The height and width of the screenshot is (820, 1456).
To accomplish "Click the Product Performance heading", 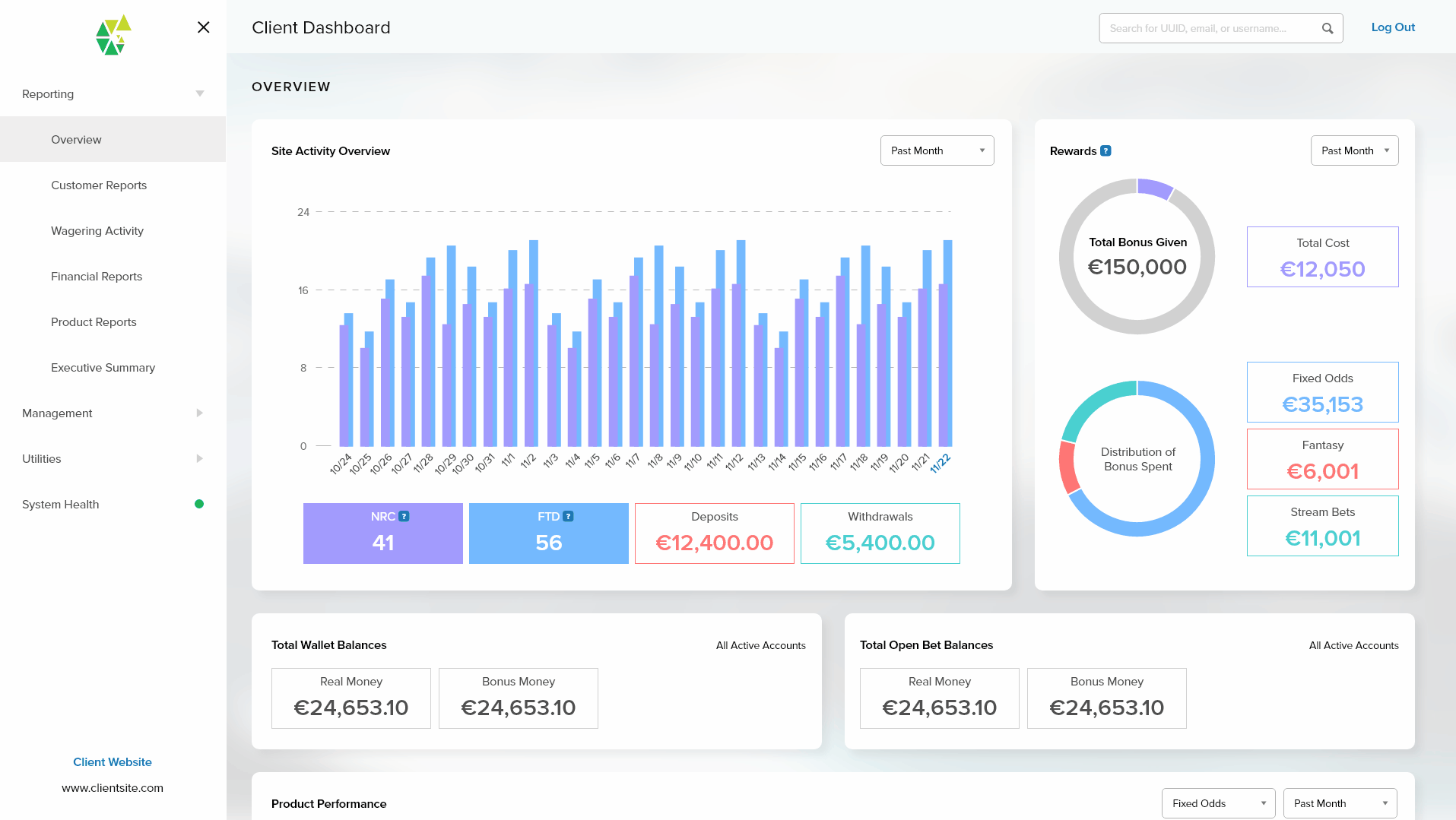I will (328, 803).
